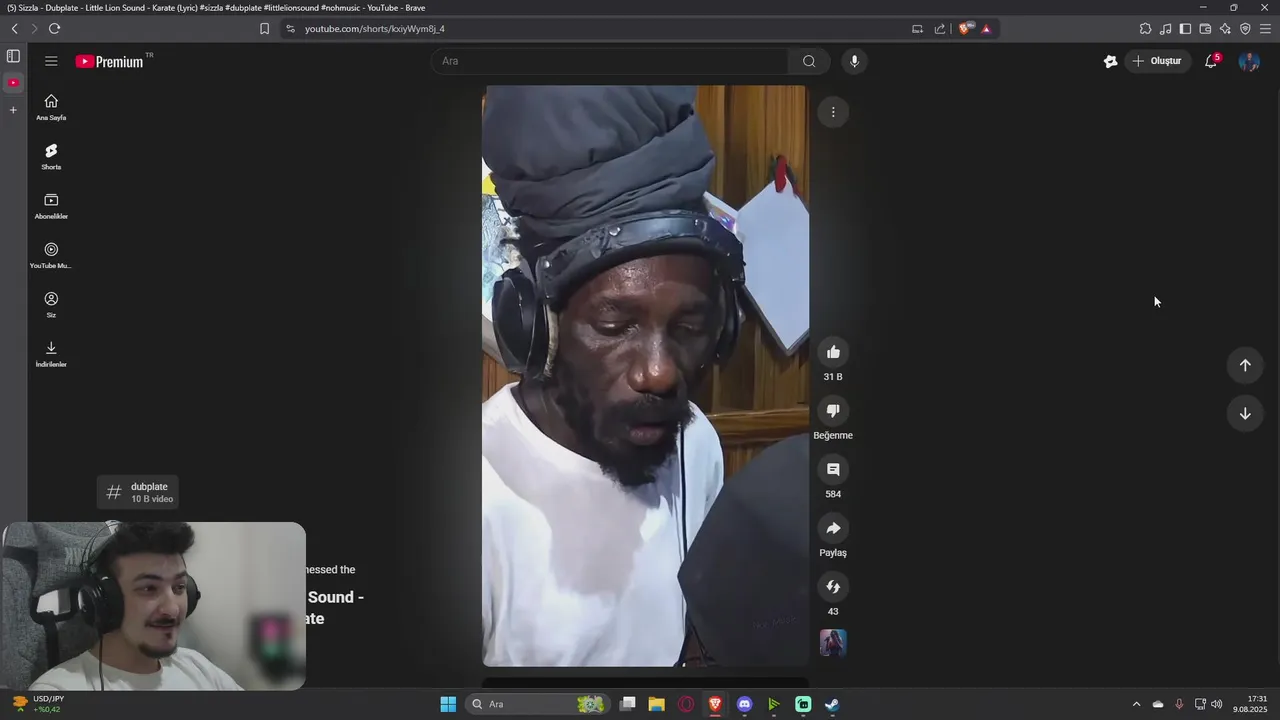
Task: Open YouTube hamburger guide menu
Action: click(x=51, y=61)
